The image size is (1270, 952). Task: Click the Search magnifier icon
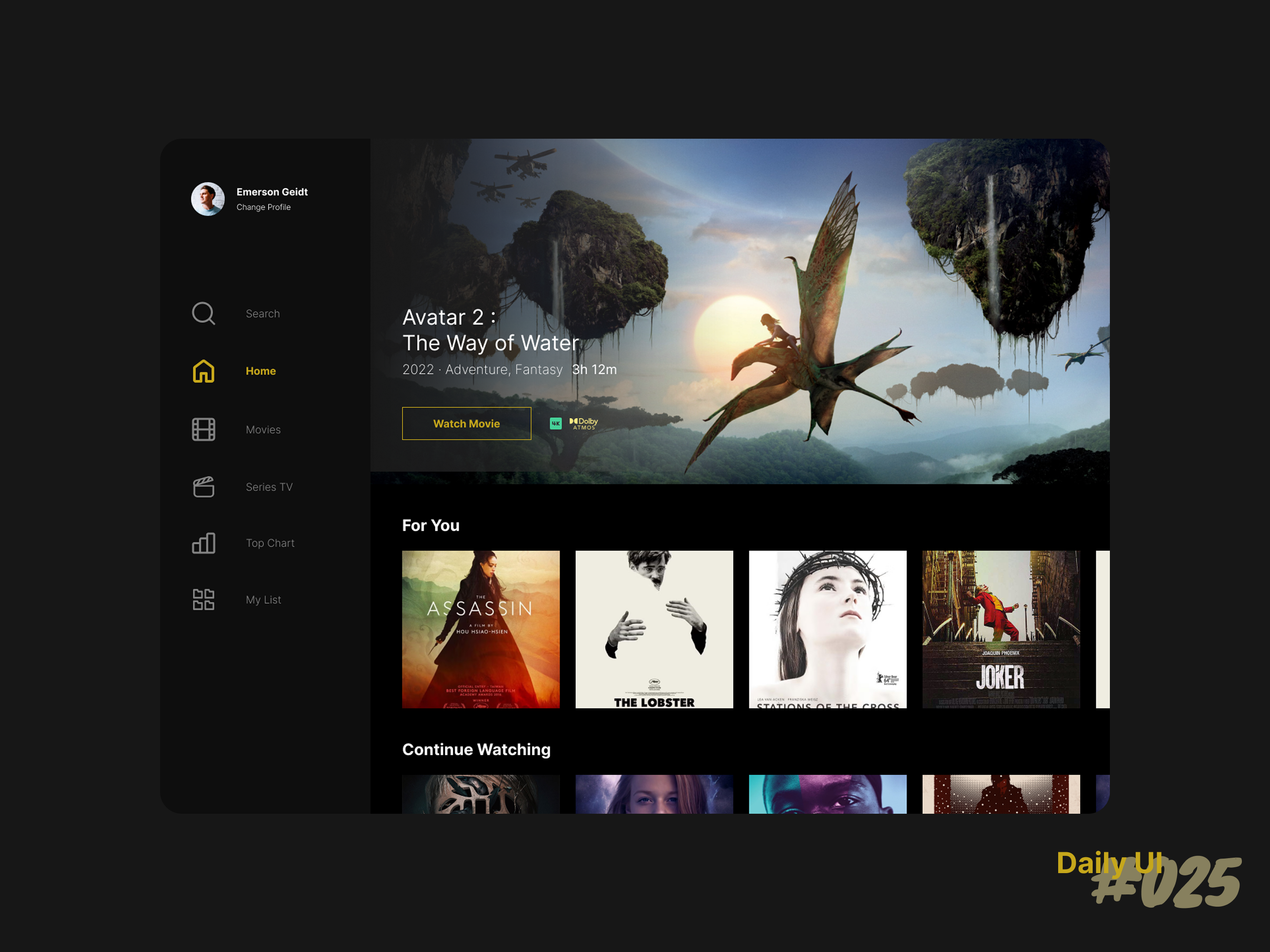[x=203, y=313]
